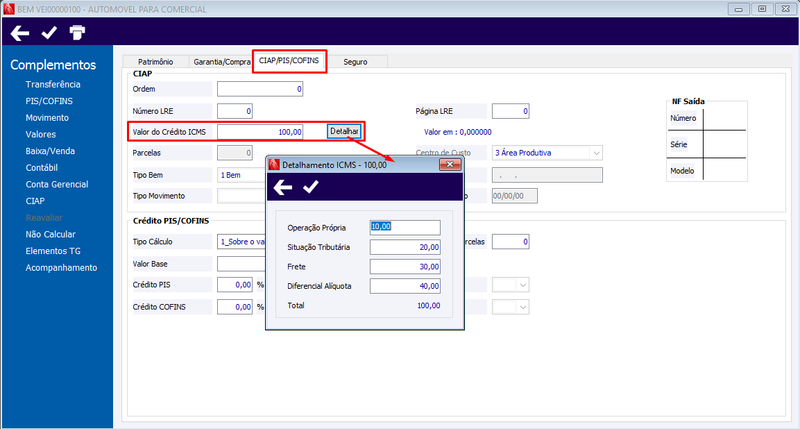Click the Tipo Movimento field
This screenshot has width=800, height=429.
click(241, 196)
